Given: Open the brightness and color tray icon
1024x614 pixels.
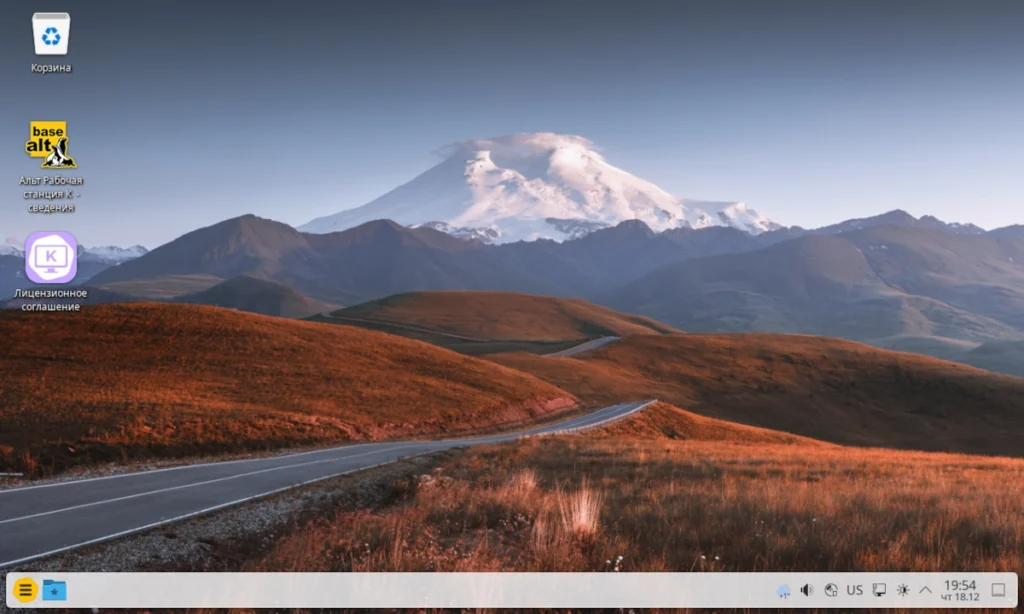Looking at the screenshot, I should tap(903, 590).
